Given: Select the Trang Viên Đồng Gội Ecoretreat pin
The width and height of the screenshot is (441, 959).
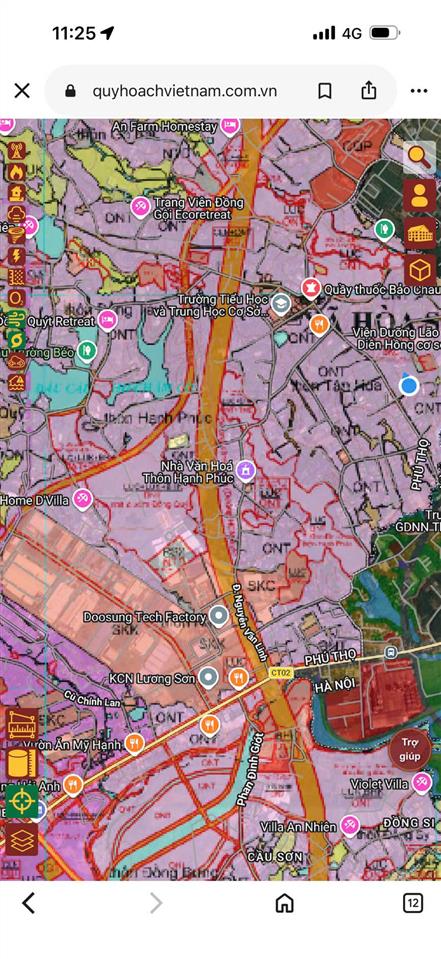Looking at the screenshot, I should [x=141, y=207].
